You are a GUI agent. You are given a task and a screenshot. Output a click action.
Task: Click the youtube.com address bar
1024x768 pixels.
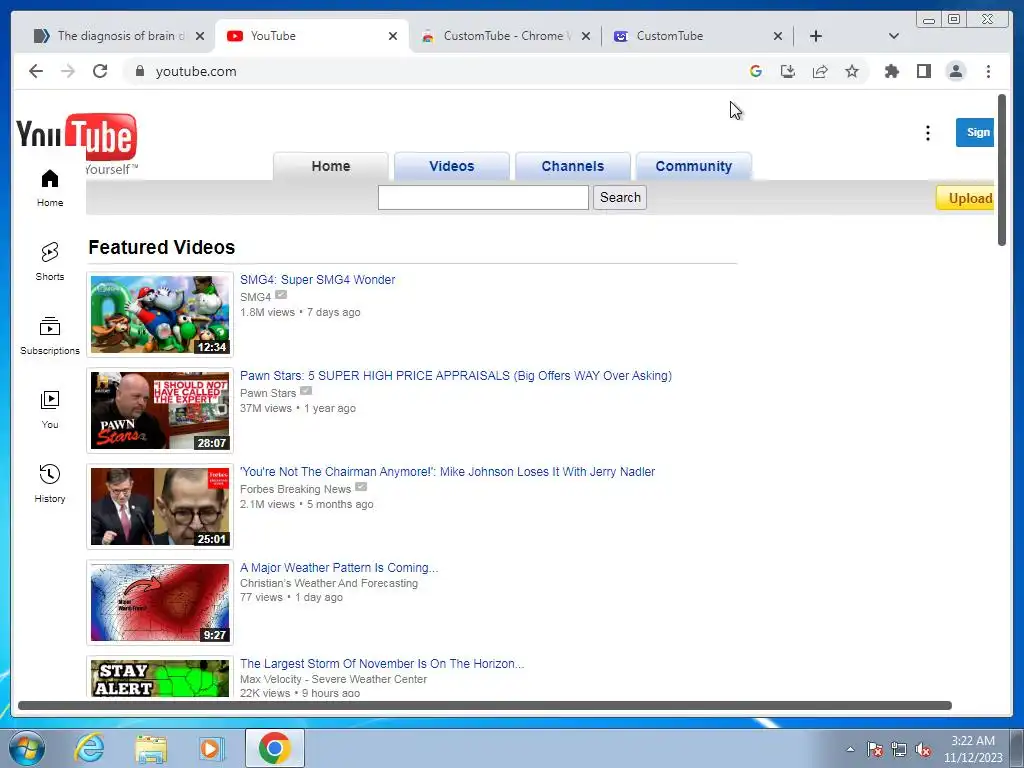(431, 71)
